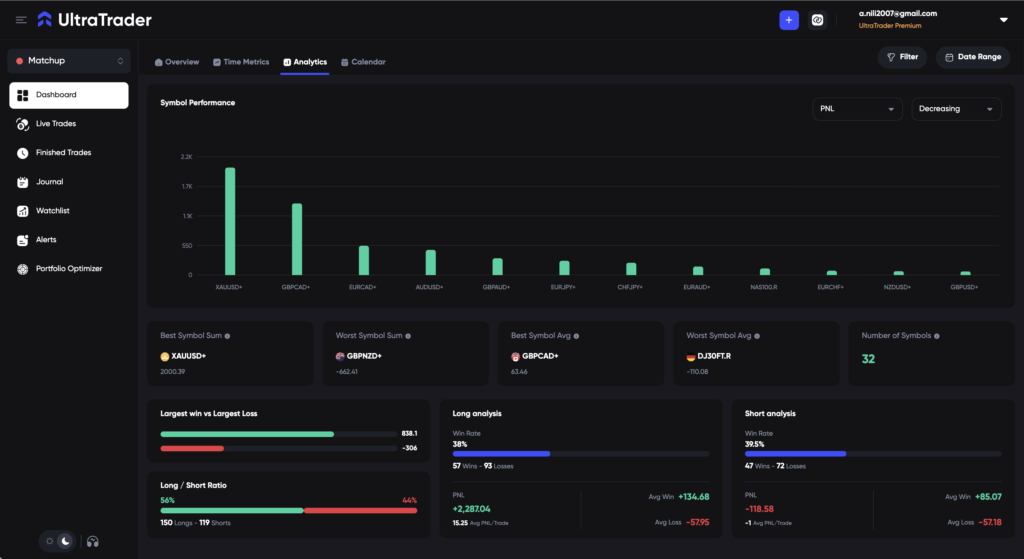Go to the Journal section
This screenshot has width=1024, height=559.
coord(49,182)
